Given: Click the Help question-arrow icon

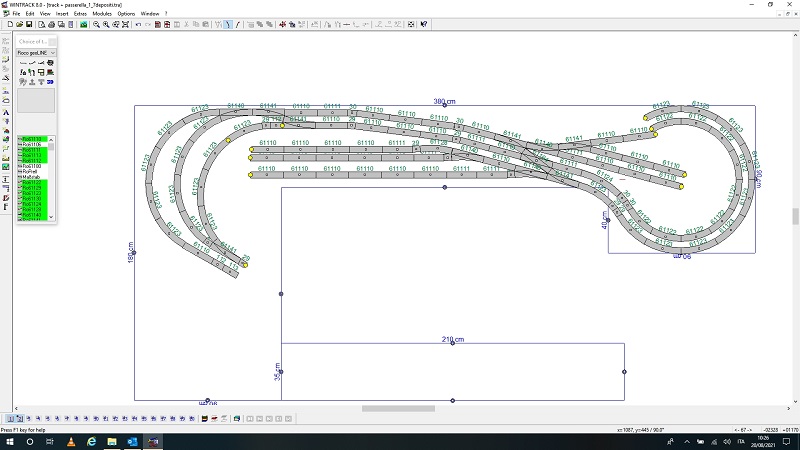Looking at the screenshot, I should coord(424,24).
